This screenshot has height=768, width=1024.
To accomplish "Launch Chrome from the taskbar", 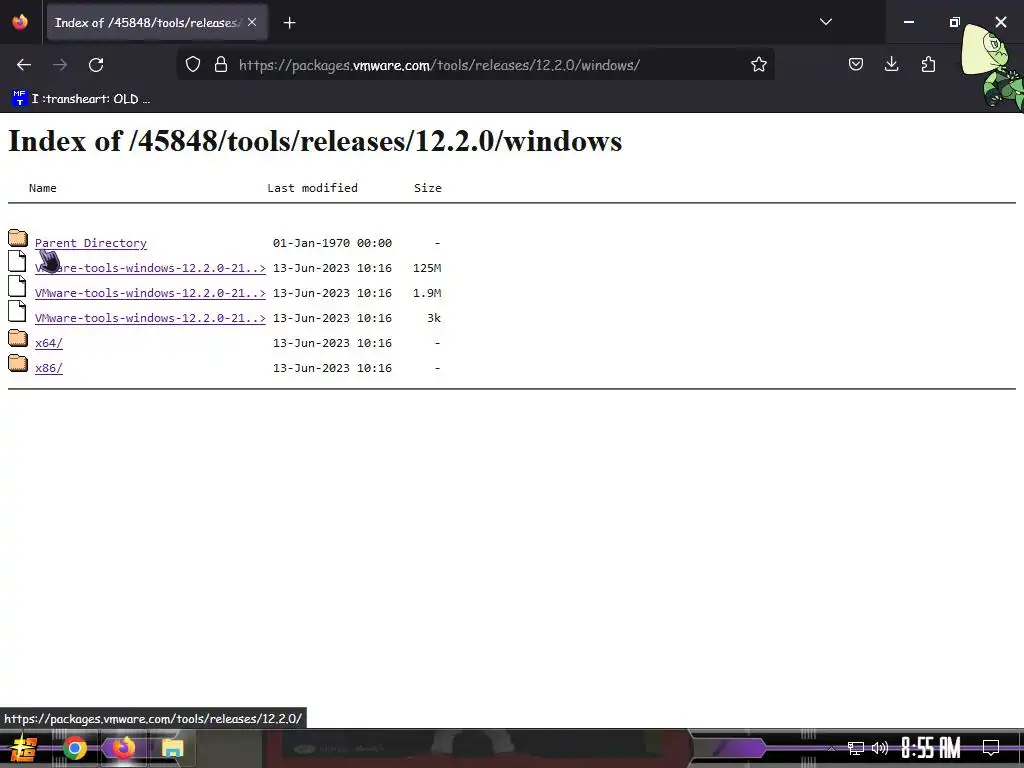I will click(x=74, y=748).
